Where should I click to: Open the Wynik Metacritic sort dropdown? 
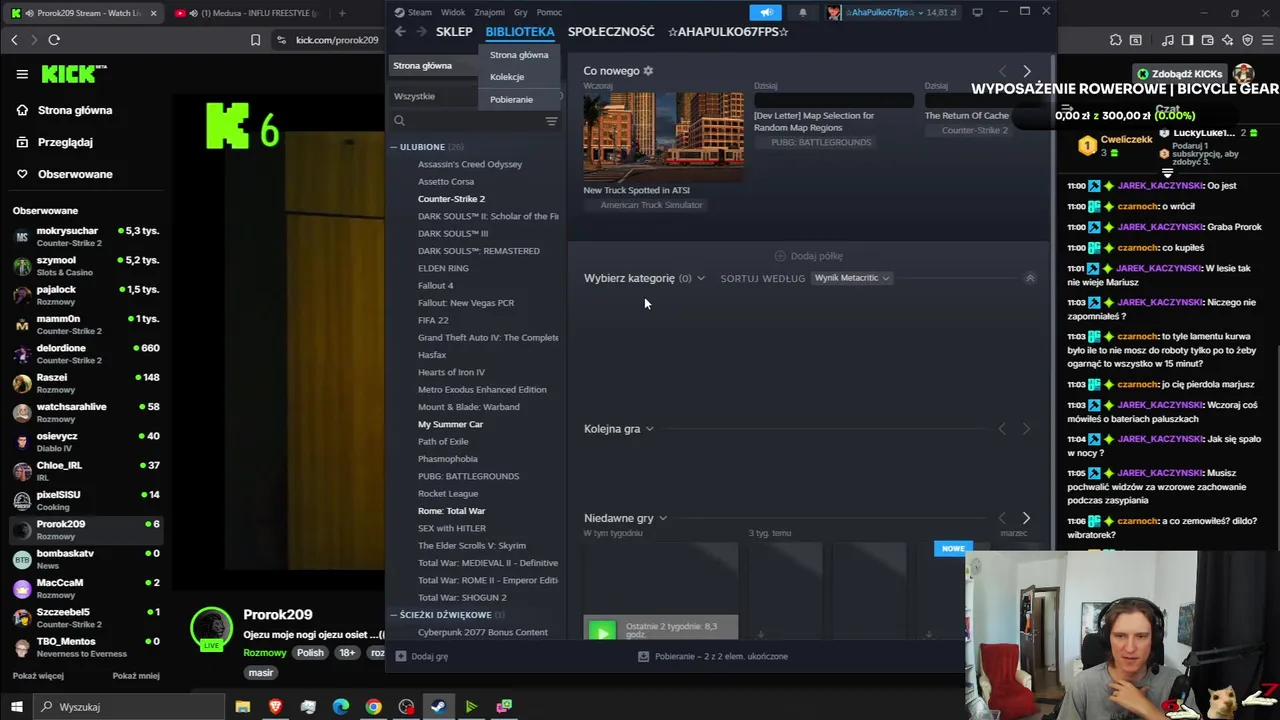point(851,278)
